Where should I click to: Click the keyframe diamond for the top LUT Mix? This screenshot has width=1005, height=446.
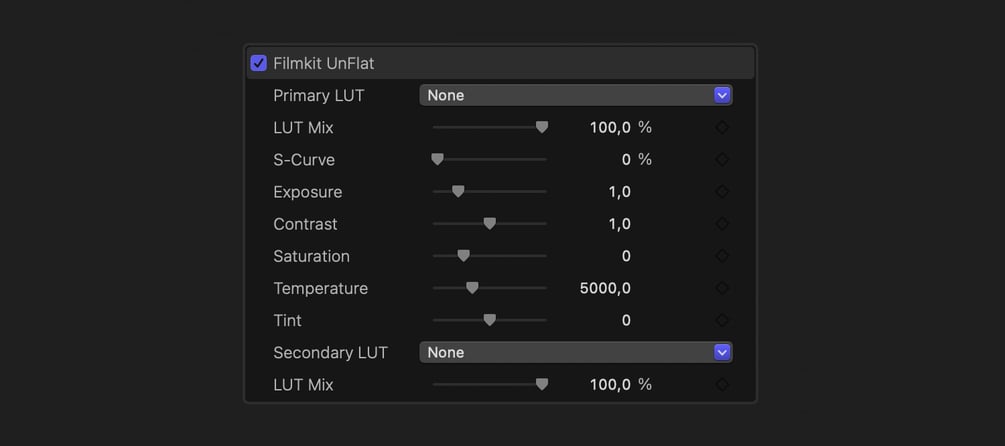pyautogui.click(x=722, y=128)
